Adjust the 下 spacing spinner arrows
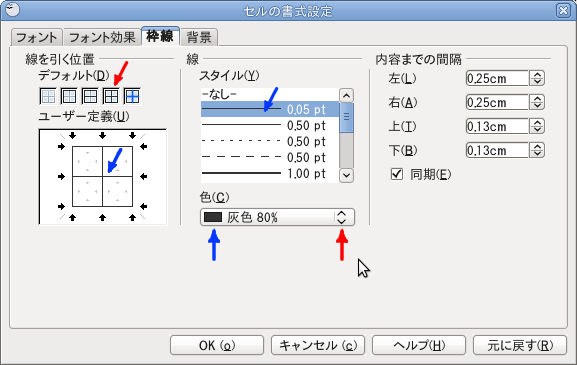This screenshot has height=365, width=577. pos(537,150)
